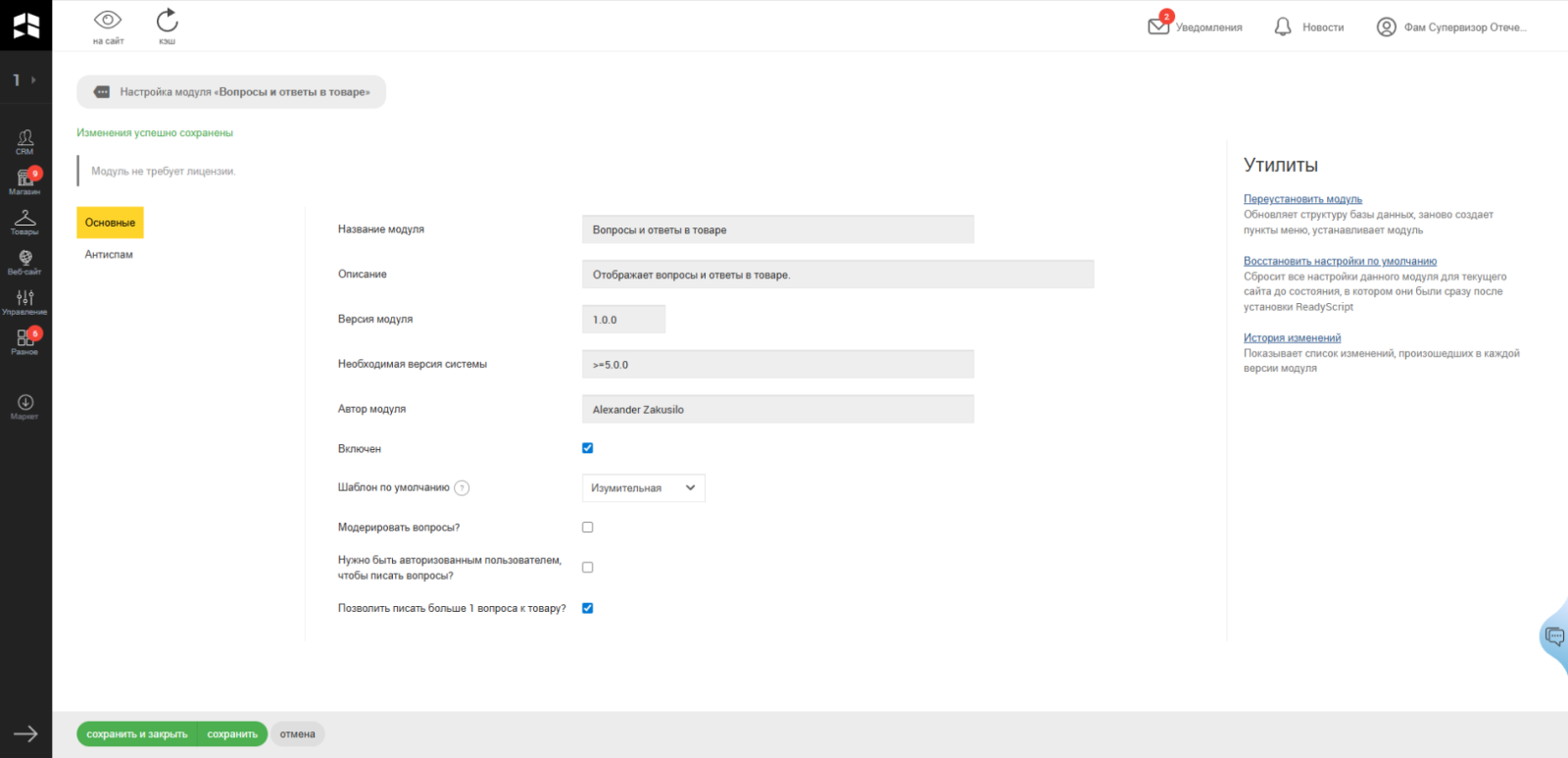This screenshot has width=1568, height=758.
Task: Click the Переустановить модуль link
Action: pyautogui.click(x=1302, y=199)
